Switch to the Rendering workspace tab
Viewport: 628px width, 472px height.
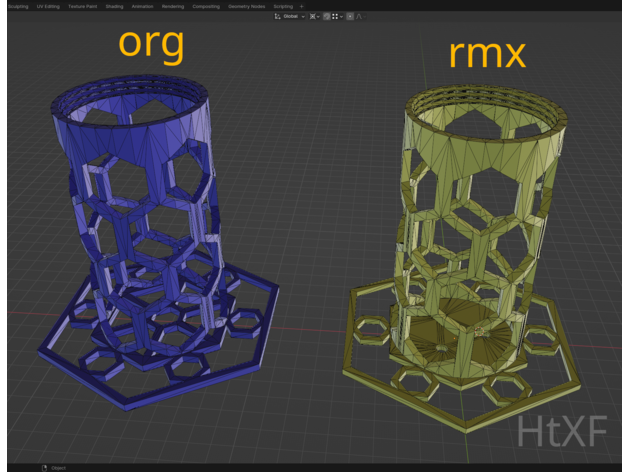[173, 6]
